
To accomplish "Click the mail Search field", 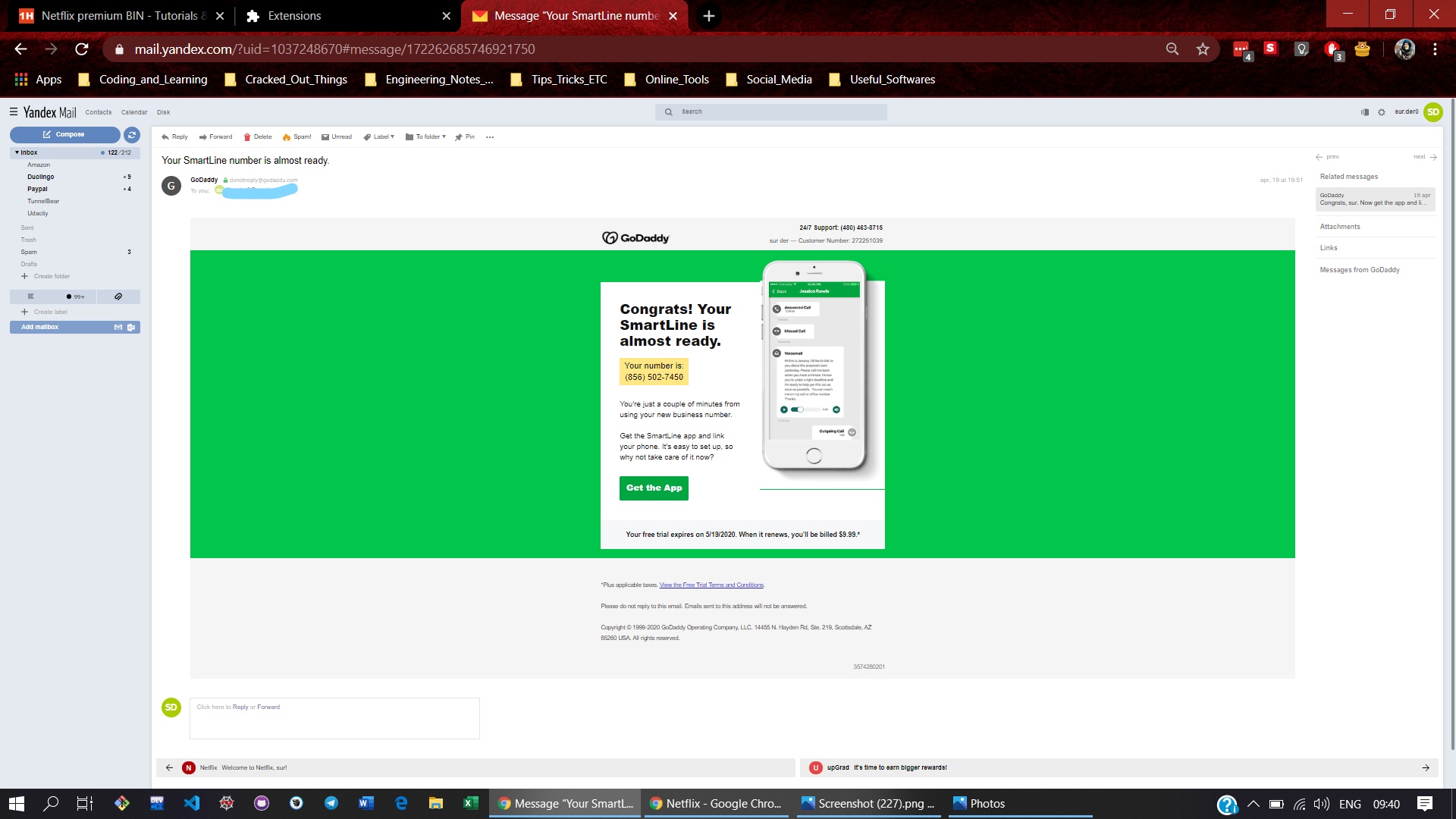I will 770,111.
